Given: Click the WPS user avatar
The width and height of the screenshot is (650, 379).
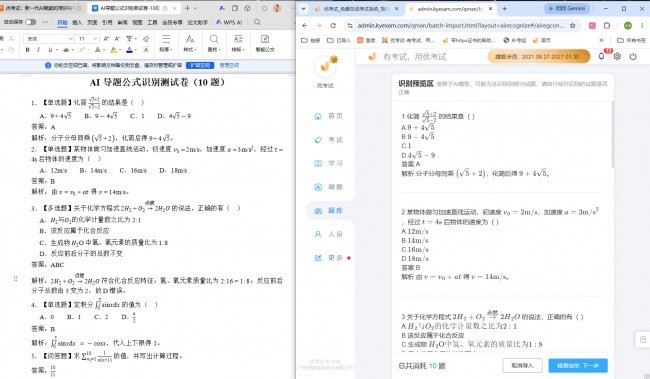Looking at the screenshot, I should (277, 8).
